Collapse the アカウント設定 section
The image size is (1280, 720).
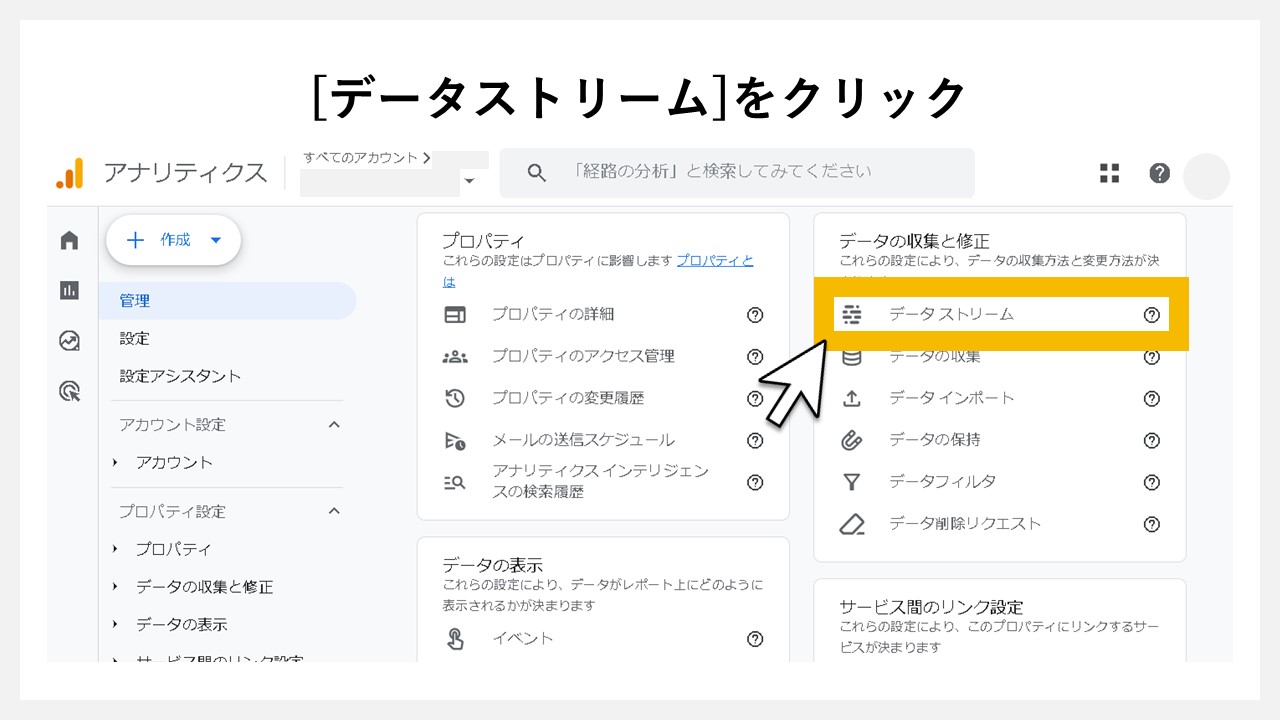click(334, 425)
